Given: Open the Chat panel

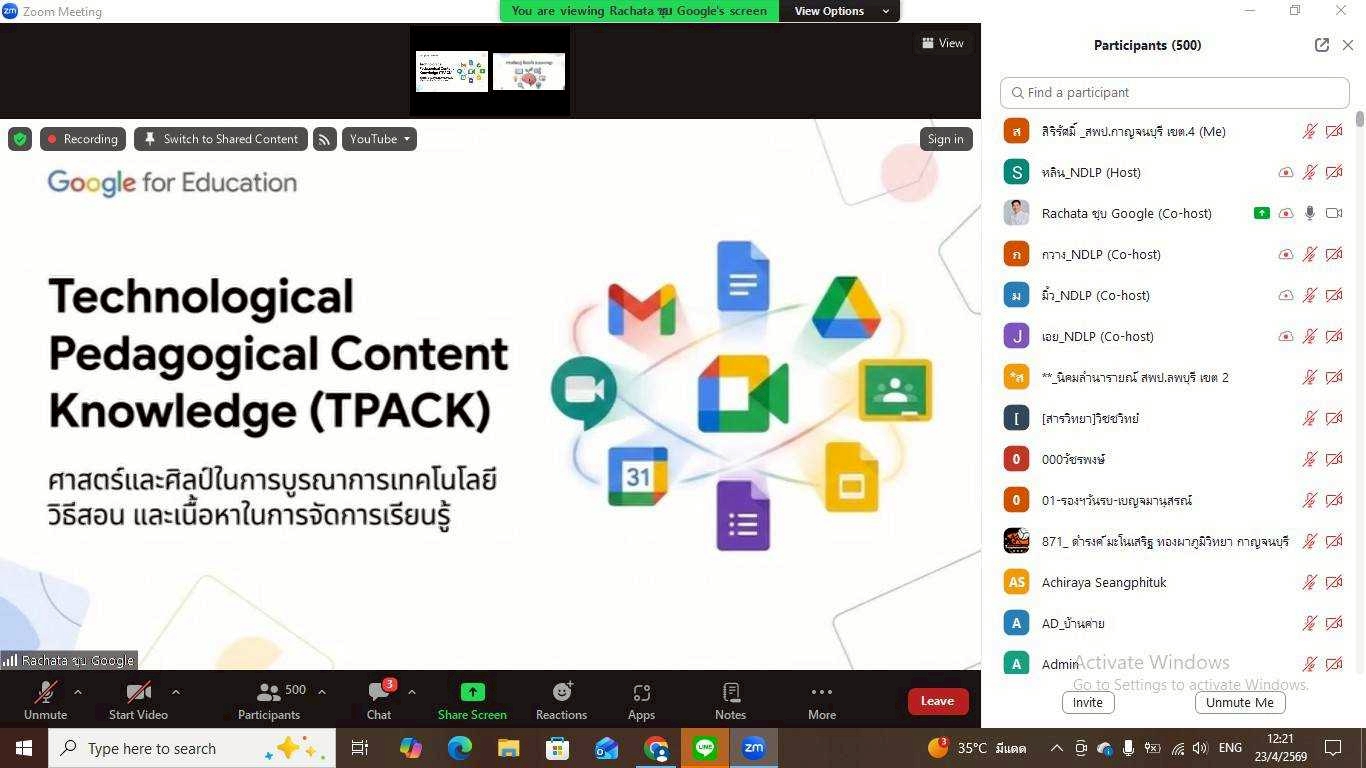Looking at the screenshot, I should tap(379, 701).
